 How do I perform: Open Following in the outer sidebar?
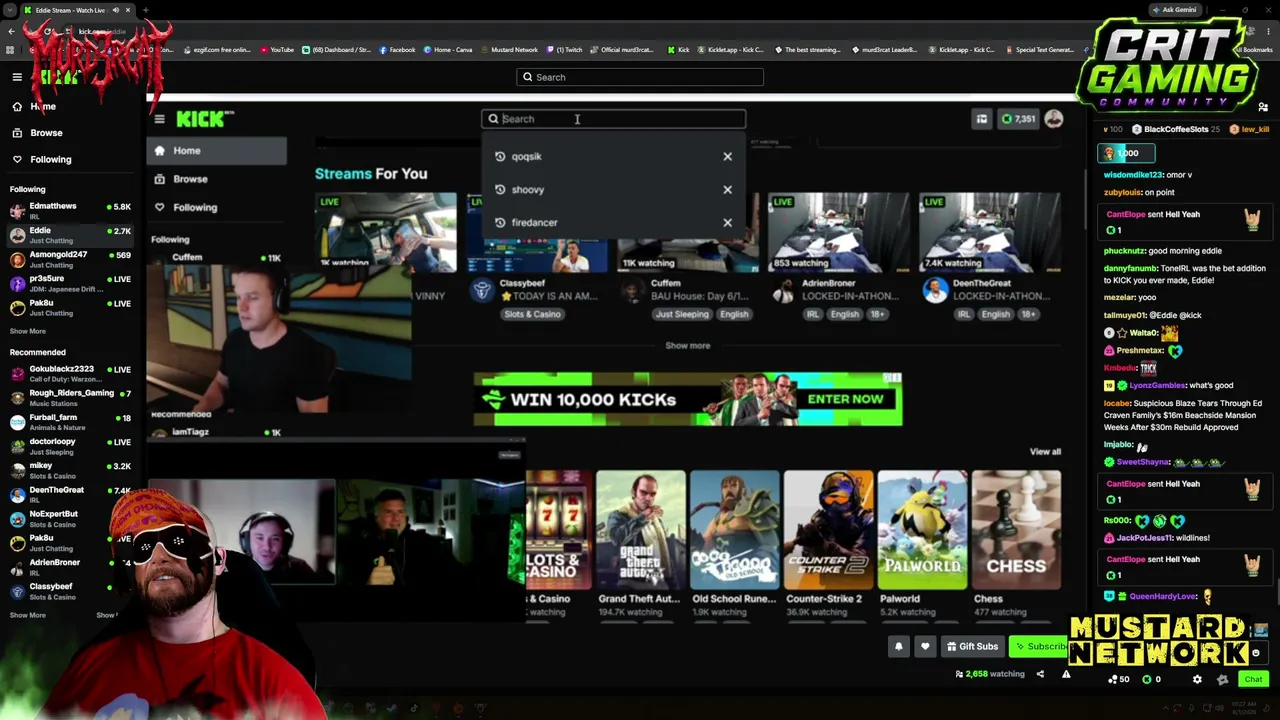tap(42, 159)
